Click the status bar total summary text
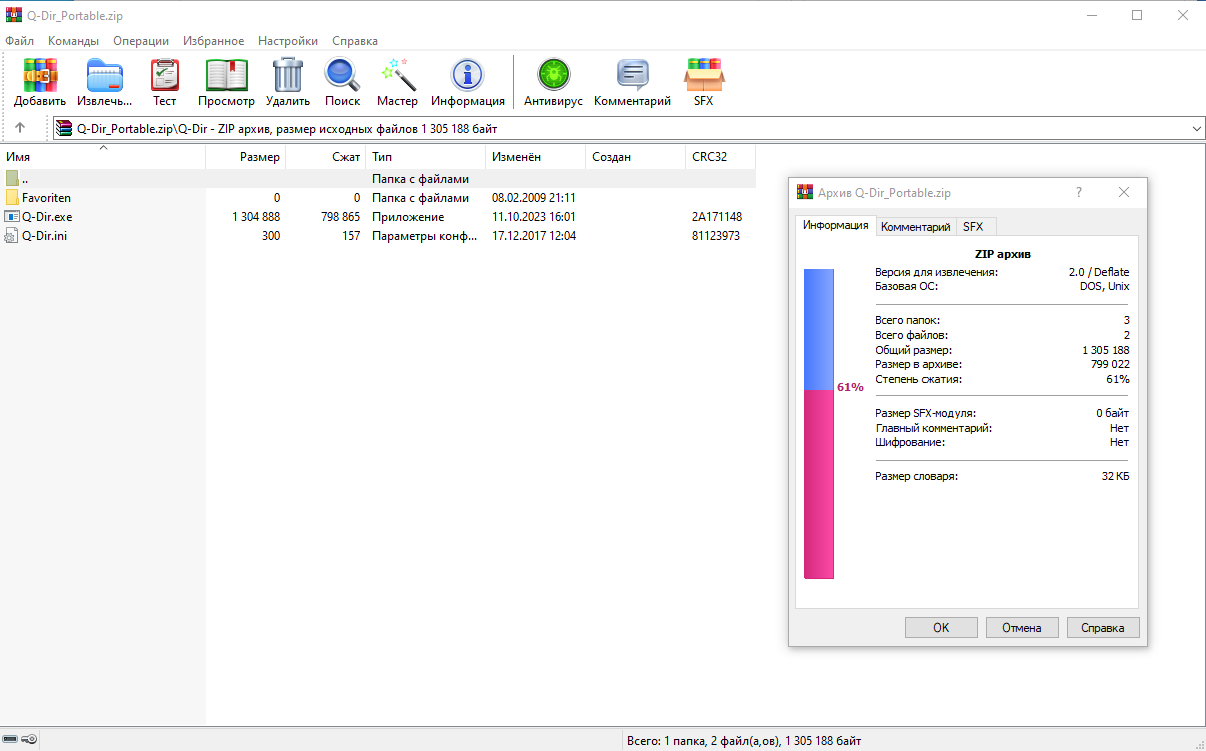1206x751 pixels. 743,741
